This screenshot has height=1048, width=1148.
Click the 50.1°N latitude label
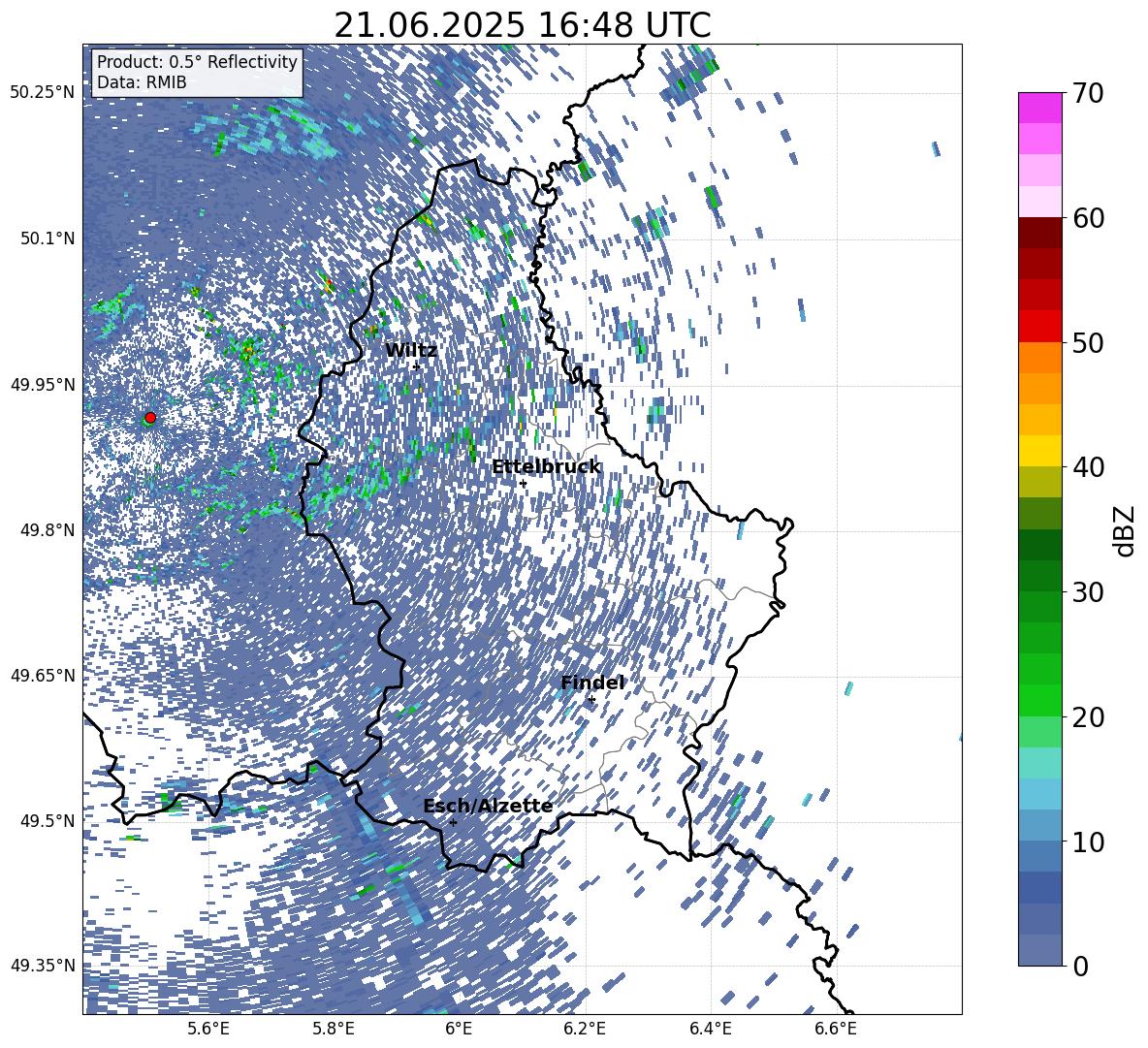(x=48, y=238)
